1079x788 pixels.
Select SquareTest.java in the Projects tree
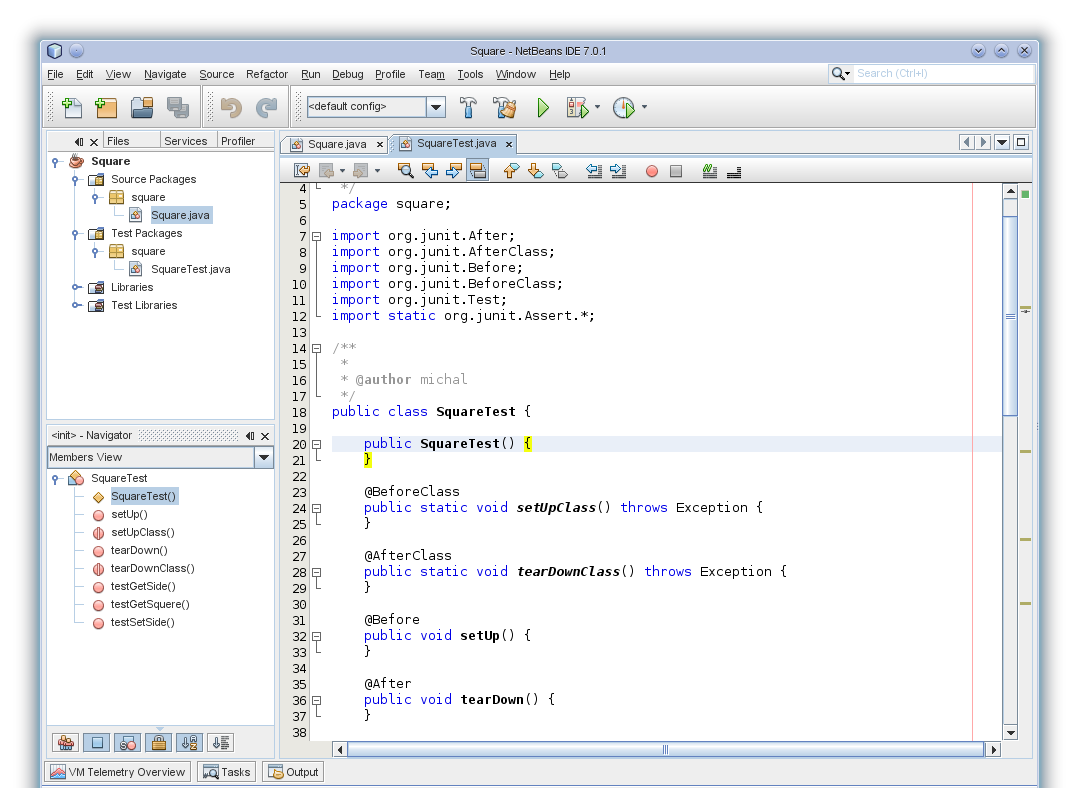coord(191,269)
